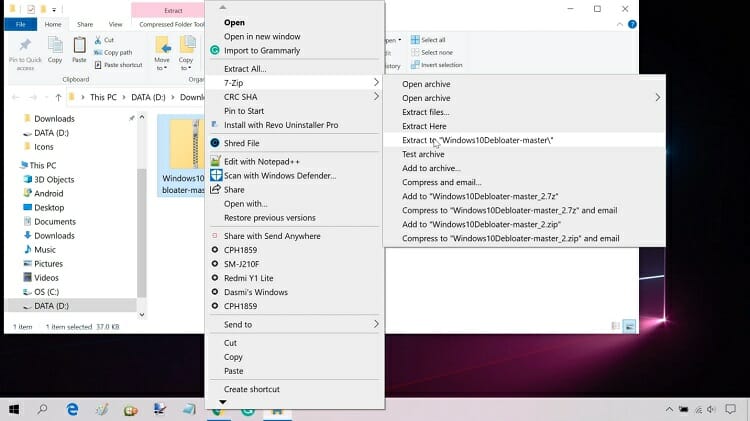Click the Windows Defender shield icon
Viewport: 750px width, 421px height.
tap(216, 176)
